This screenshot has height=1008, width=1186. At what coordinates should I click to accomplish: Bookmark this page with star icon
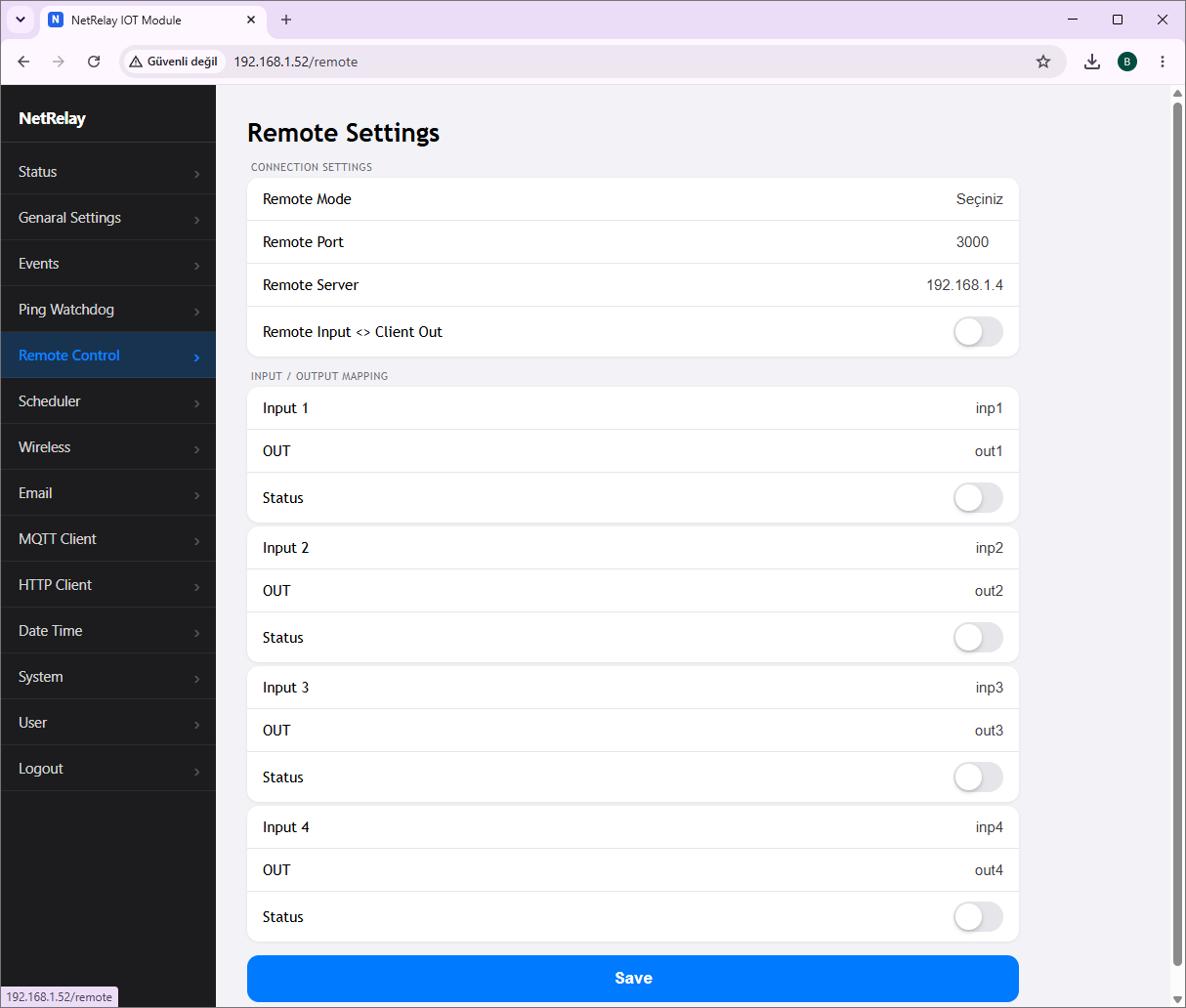tap(1043, 62)
